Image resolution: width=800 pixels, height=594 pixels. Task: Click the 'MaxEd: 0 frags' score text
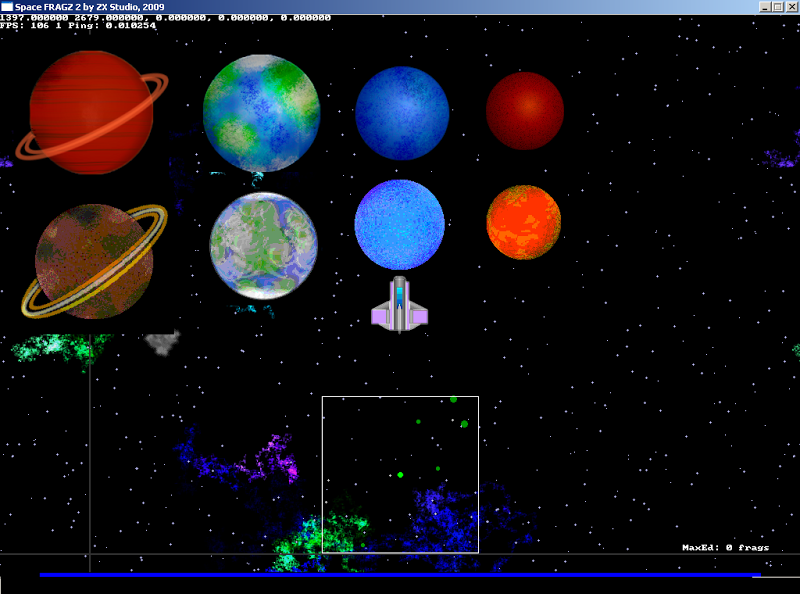(726, 548)
